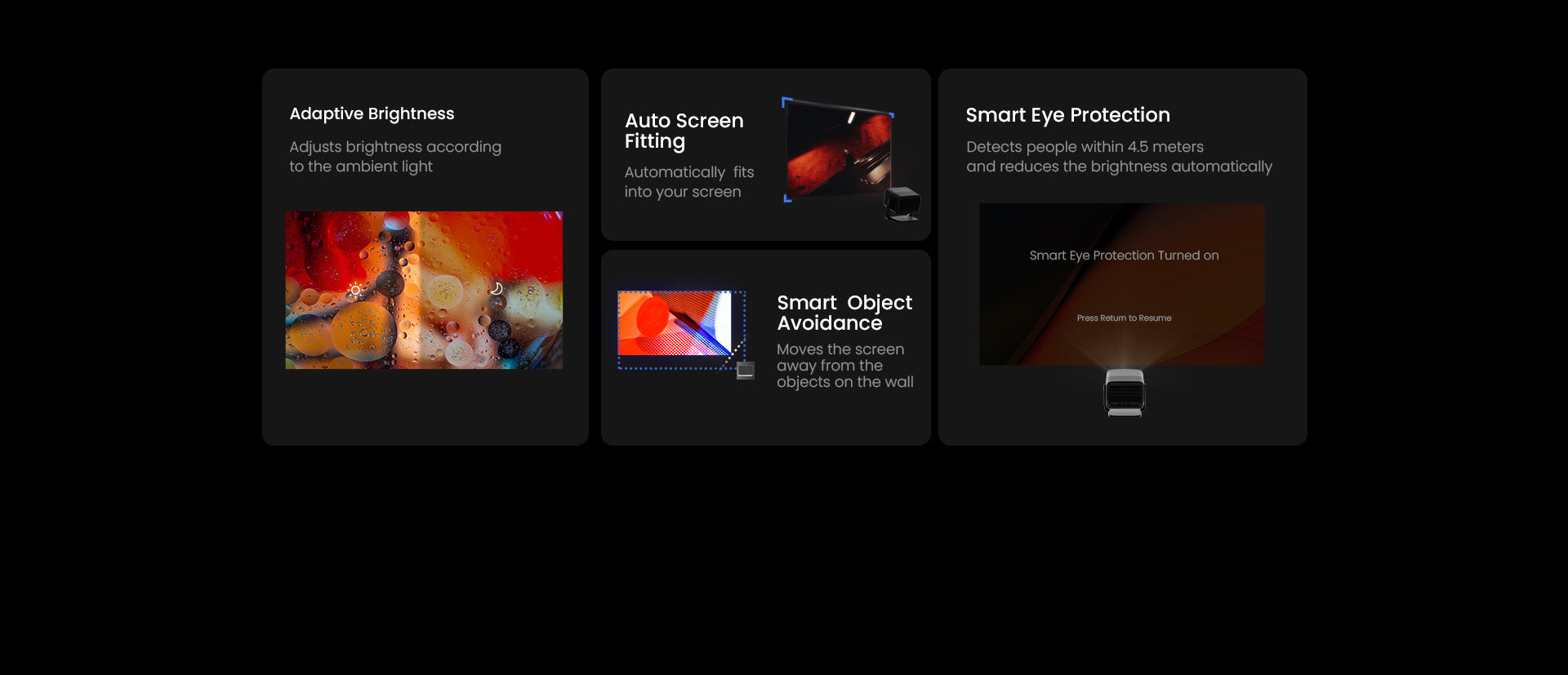Click the silver projector below the eye protection screen
1568x675 pixels.
pyautogui.click(x=1125, y=393)
